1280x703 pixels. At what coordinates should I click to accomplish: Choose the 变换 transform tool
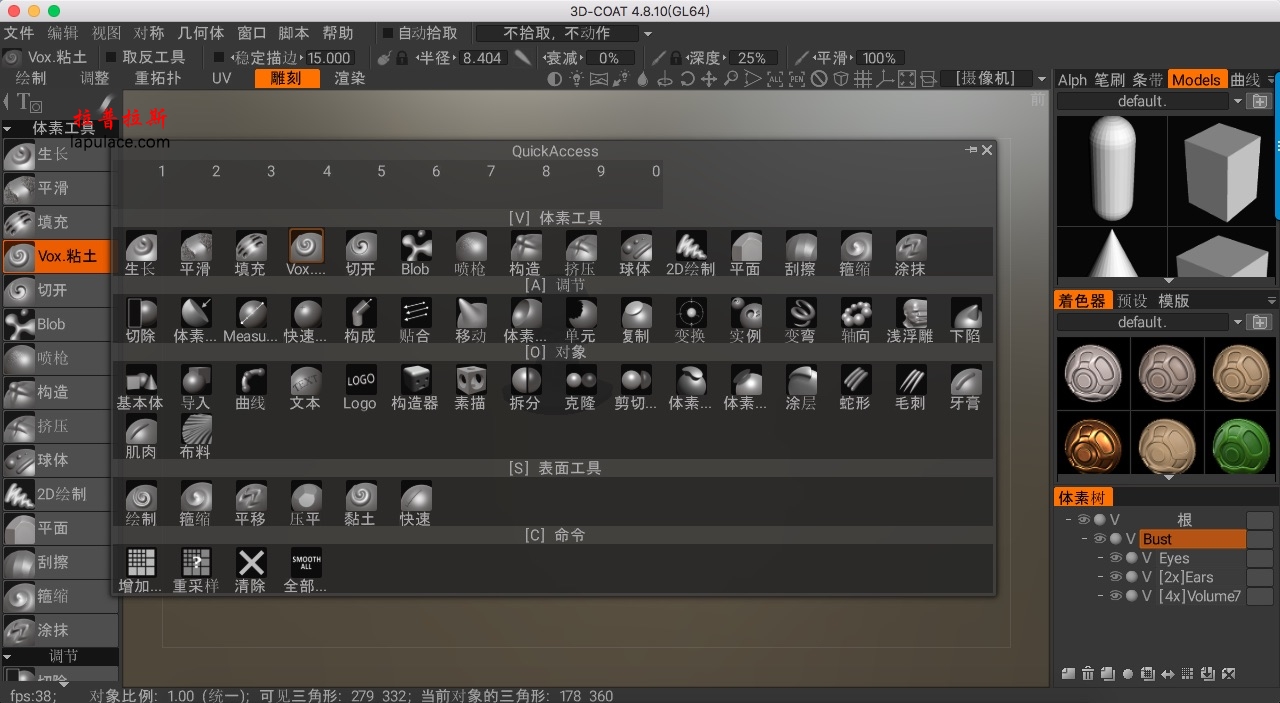point(690,320)
